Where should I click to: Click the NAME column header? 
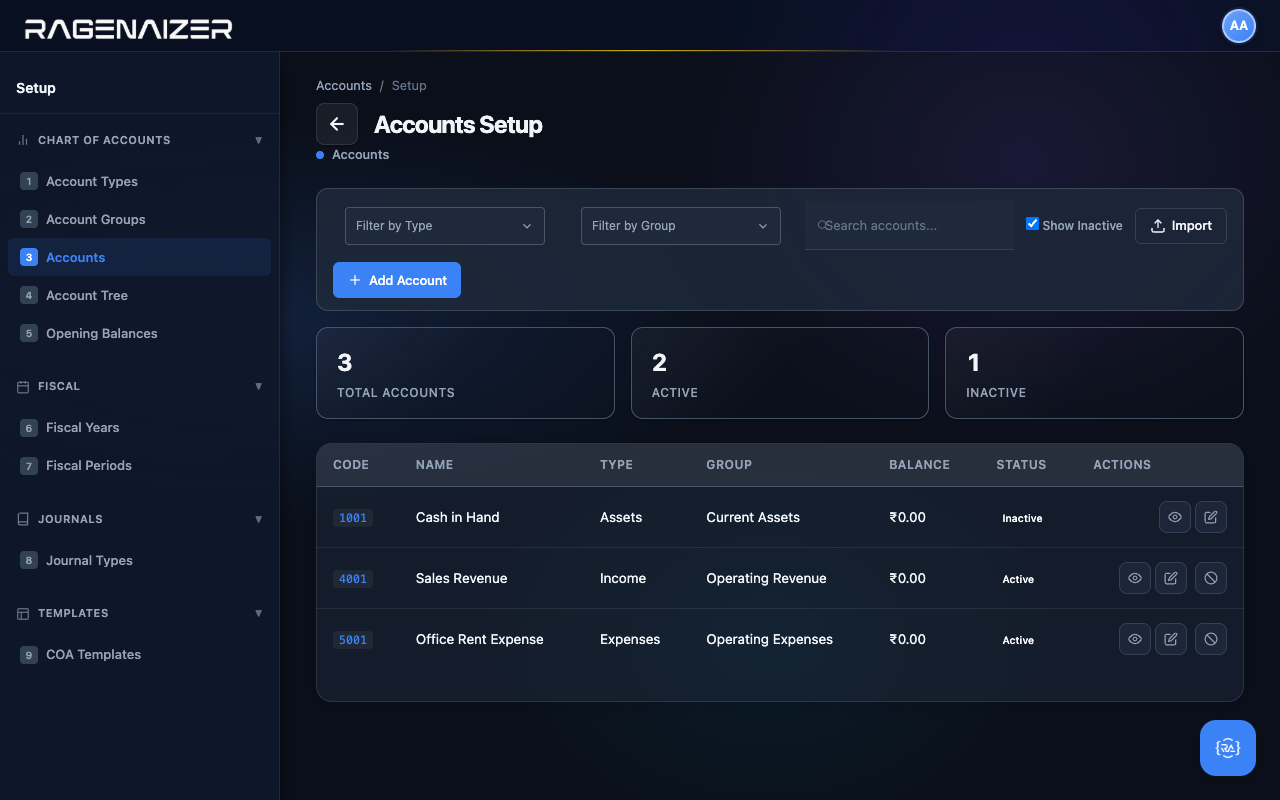pos(435,465)
